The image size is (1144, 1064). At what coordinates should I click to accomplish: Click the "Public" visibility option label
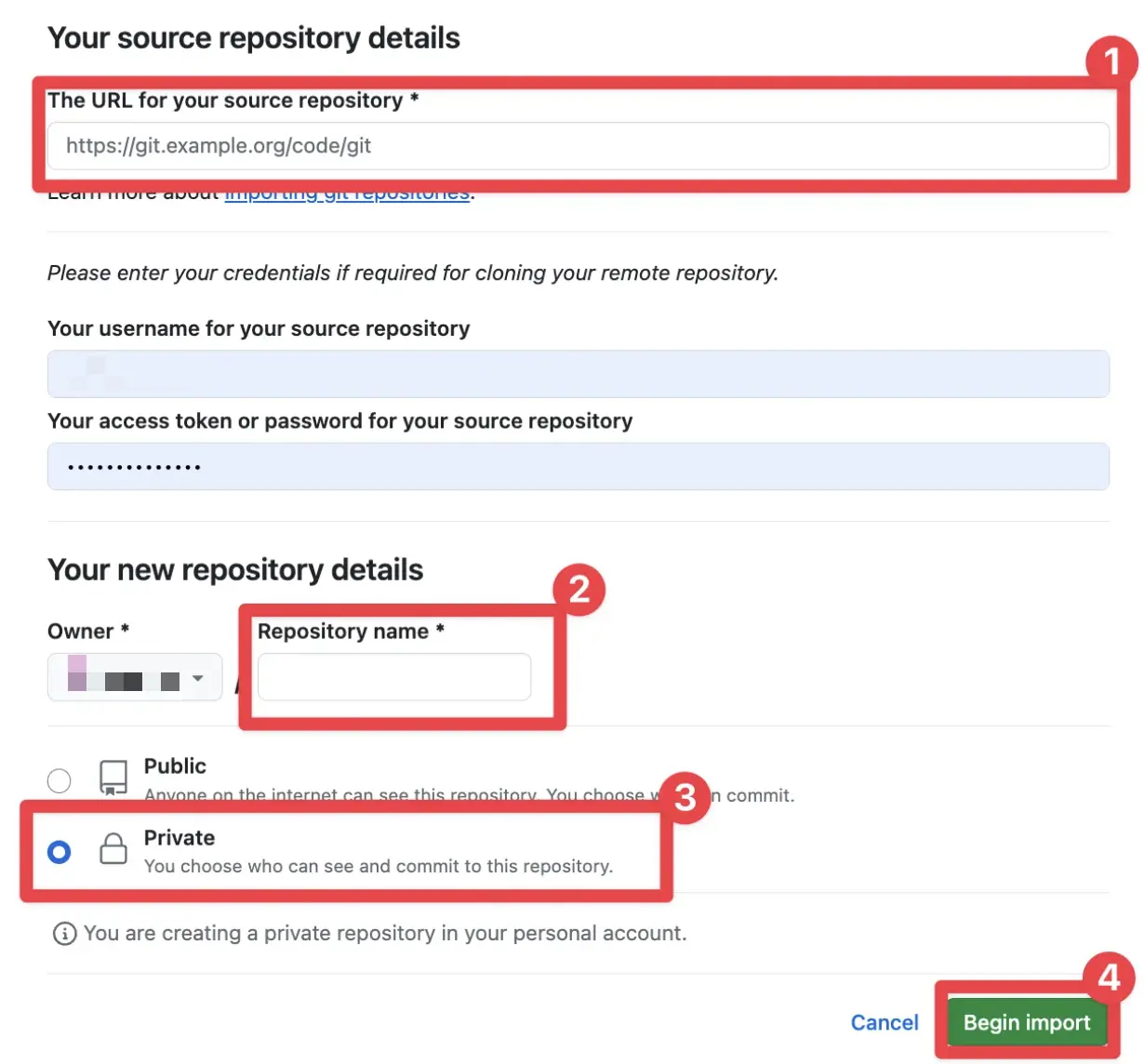175,766
